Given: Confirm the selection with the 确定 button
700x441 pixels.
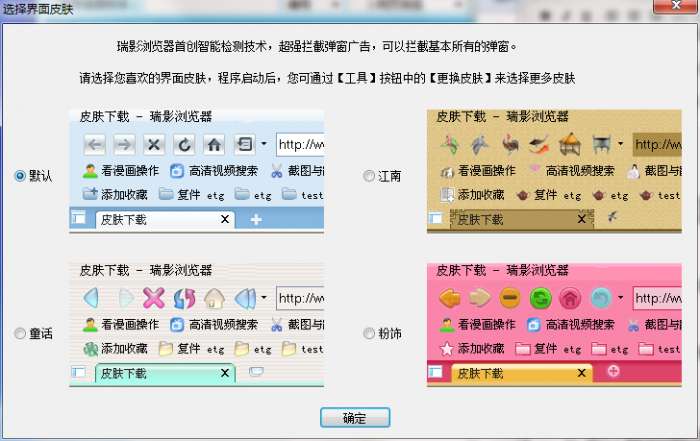Looking at the screenshot, I should pos(355,418).
